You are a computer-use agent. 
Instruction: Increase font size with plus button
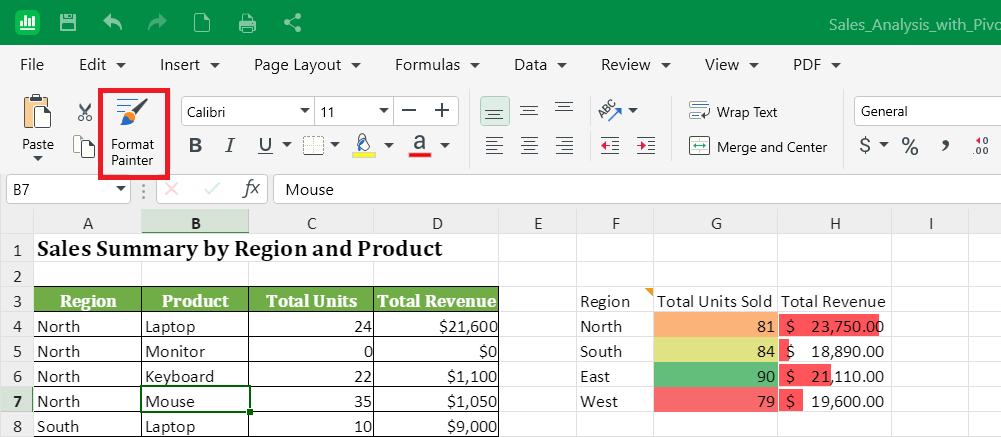click(442, 111)
